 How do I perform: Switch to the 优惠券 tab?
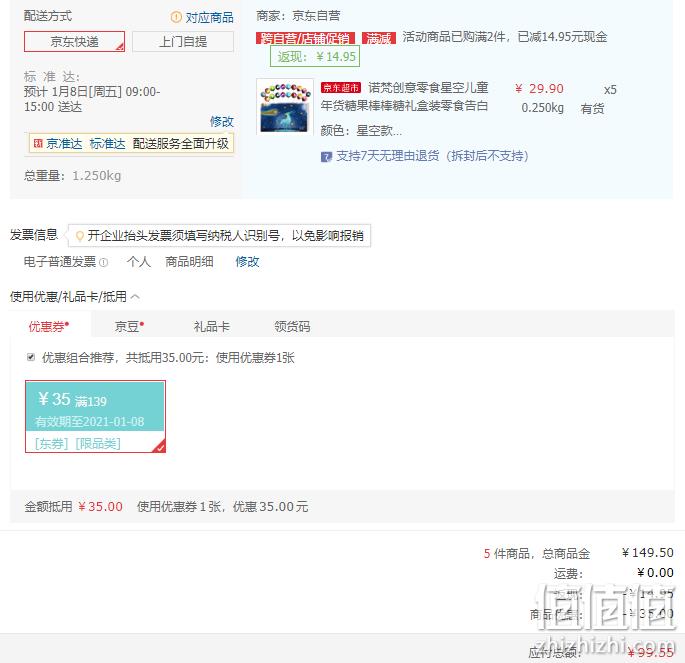(x=48, y=326)
